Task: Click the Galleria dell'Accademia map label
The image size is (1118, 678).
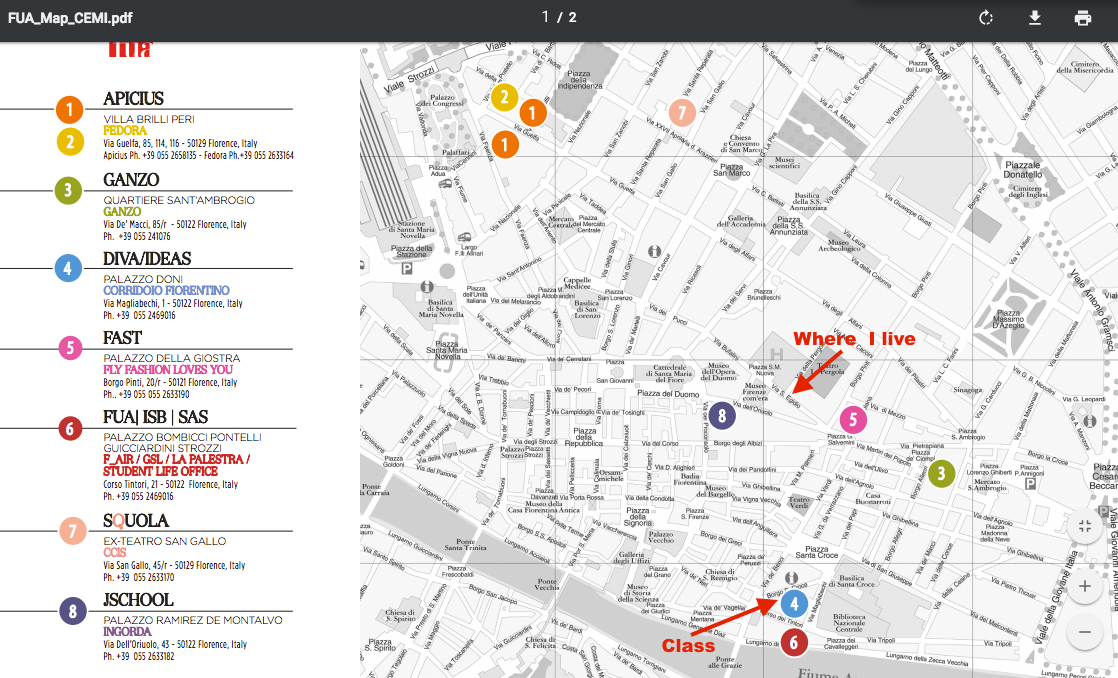Action: pos(741,221)
